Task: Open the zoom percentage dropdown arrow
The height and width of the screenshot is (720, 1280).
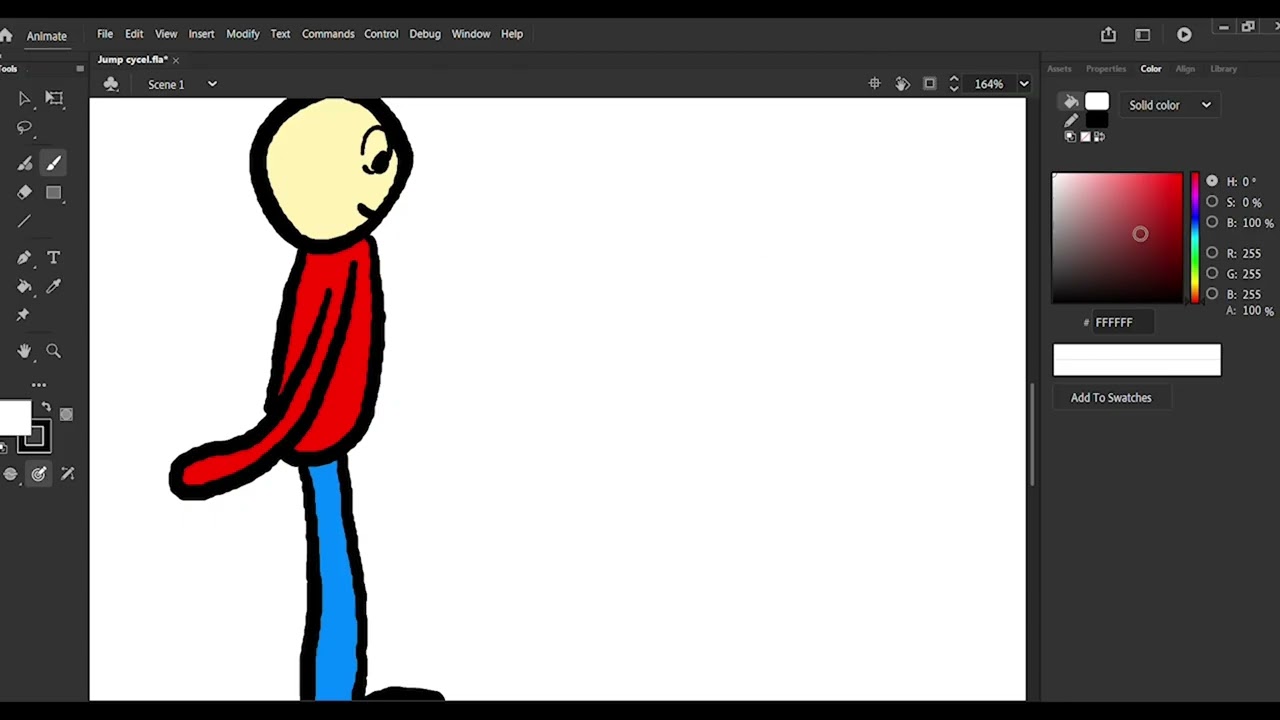Action: tap(1024, 84)
